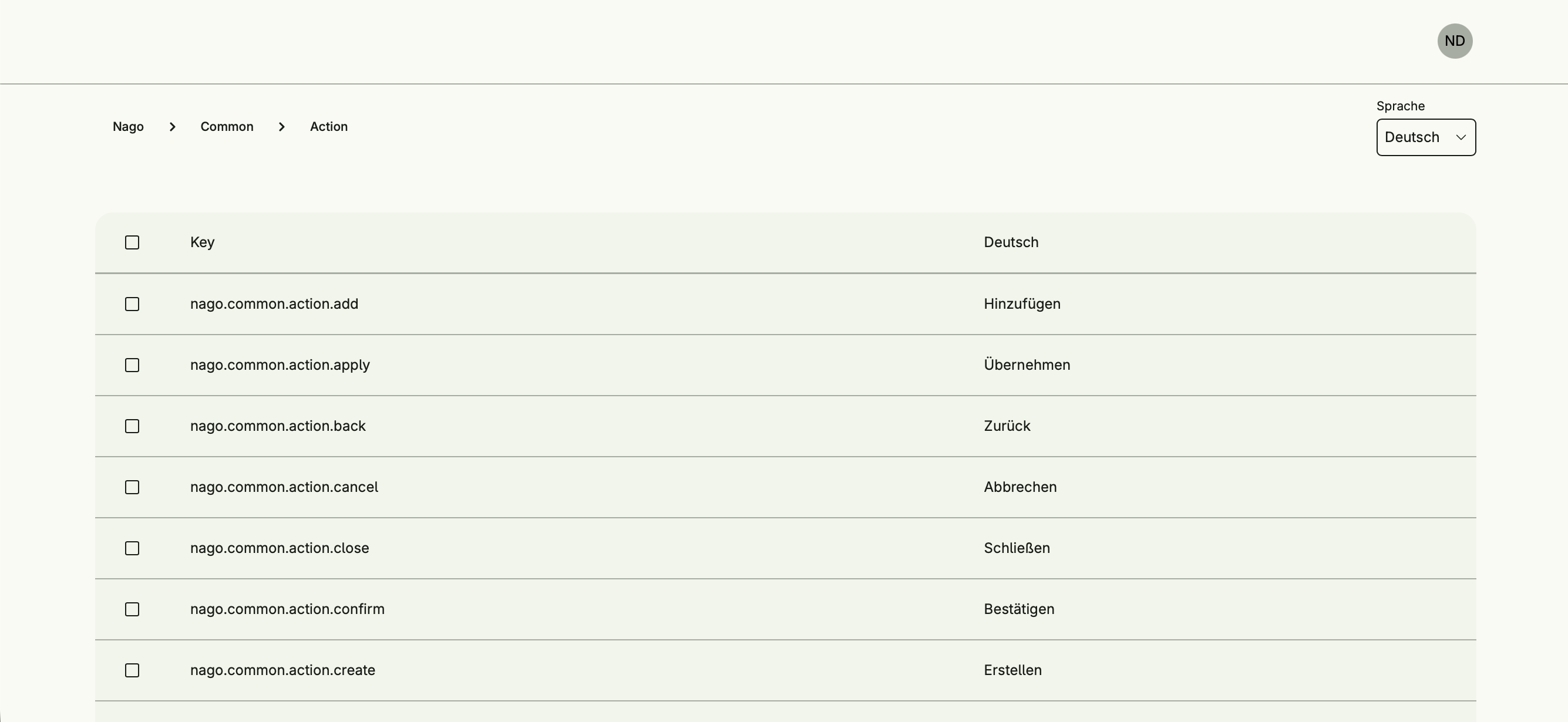Toggle the select-all checkbox in header

(x=132, y=242)
